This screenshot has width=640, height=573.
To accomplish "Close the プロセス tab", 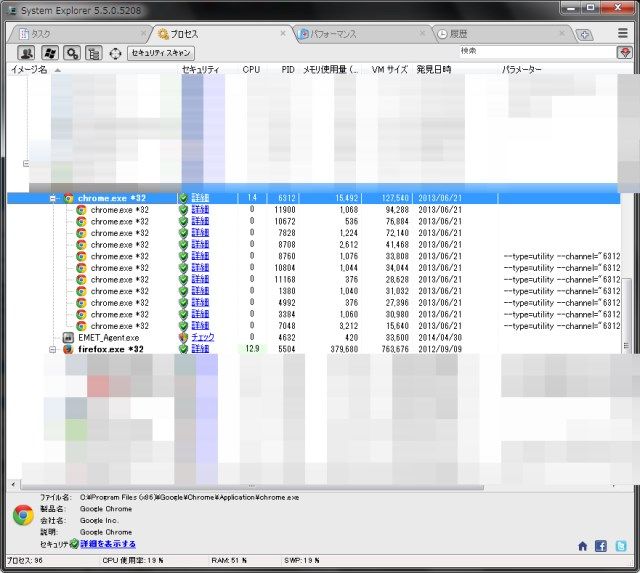I will [x=283, y=33].
